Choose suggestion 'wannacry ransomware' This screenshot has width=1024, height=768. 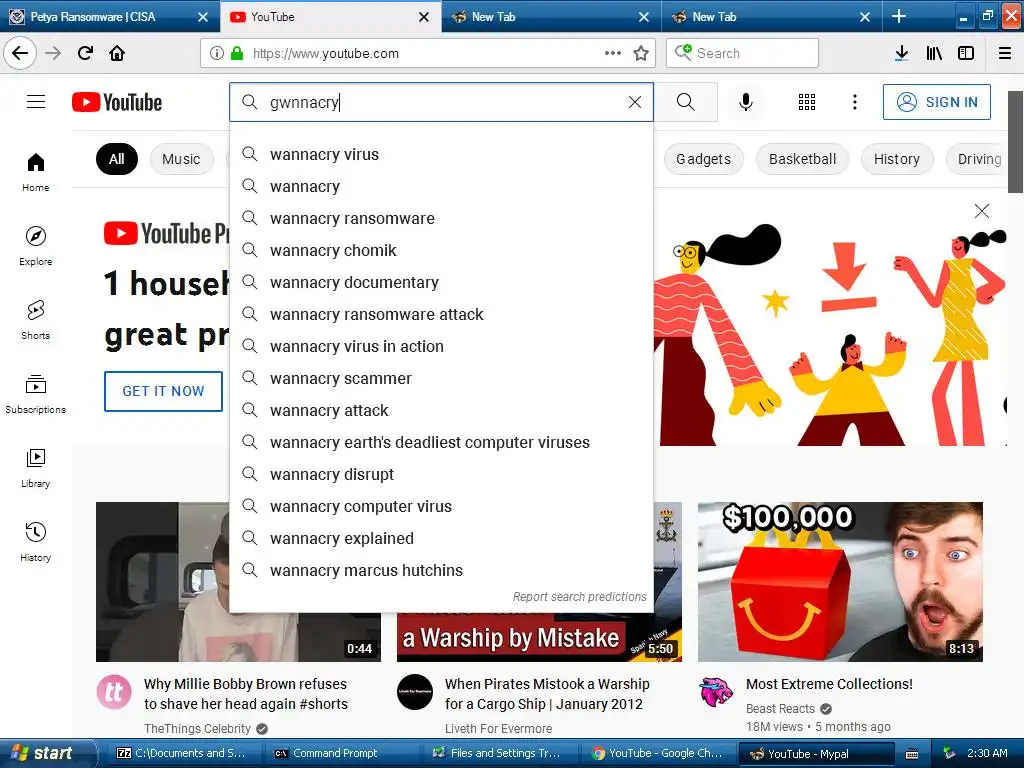pos(441,219)
